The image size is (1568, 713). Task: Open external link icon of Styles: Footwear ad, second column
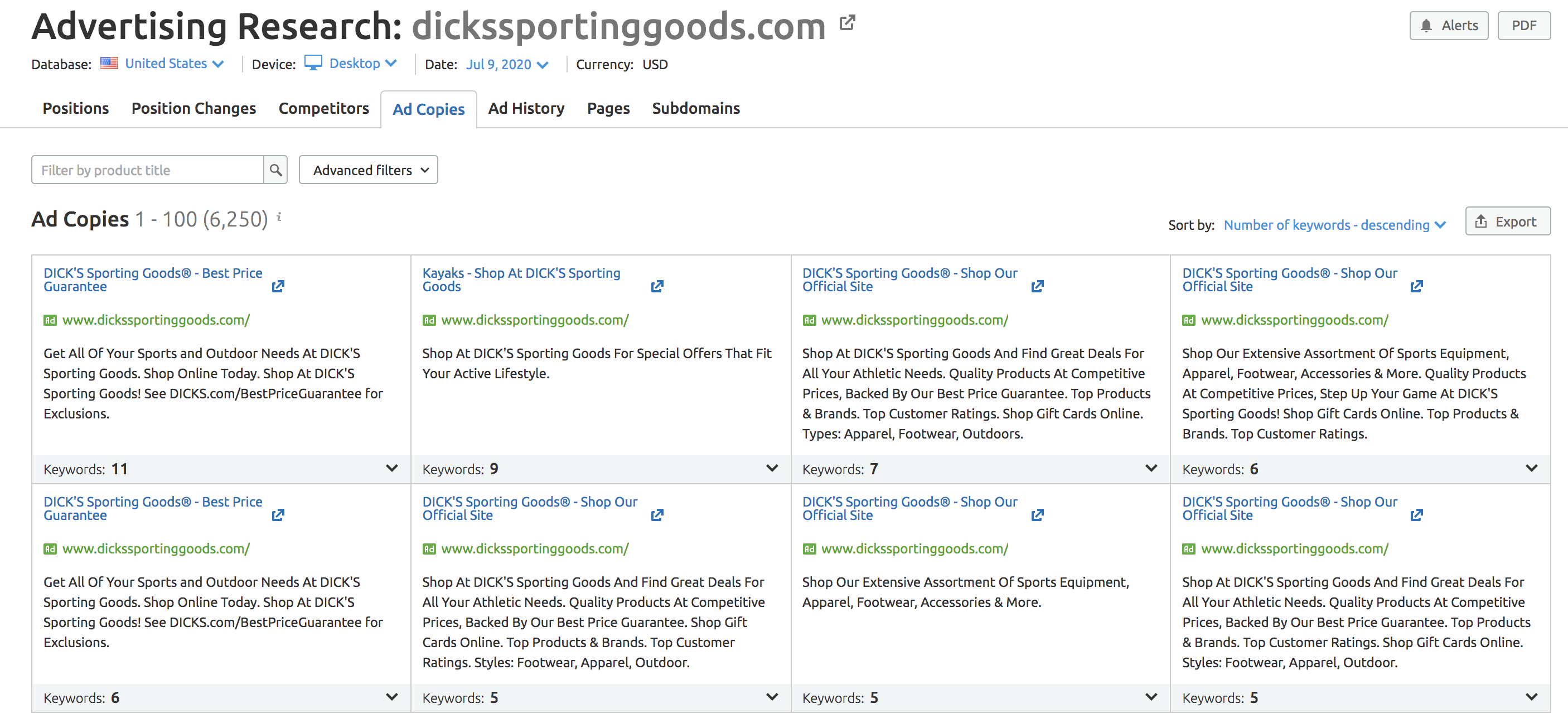657,515
